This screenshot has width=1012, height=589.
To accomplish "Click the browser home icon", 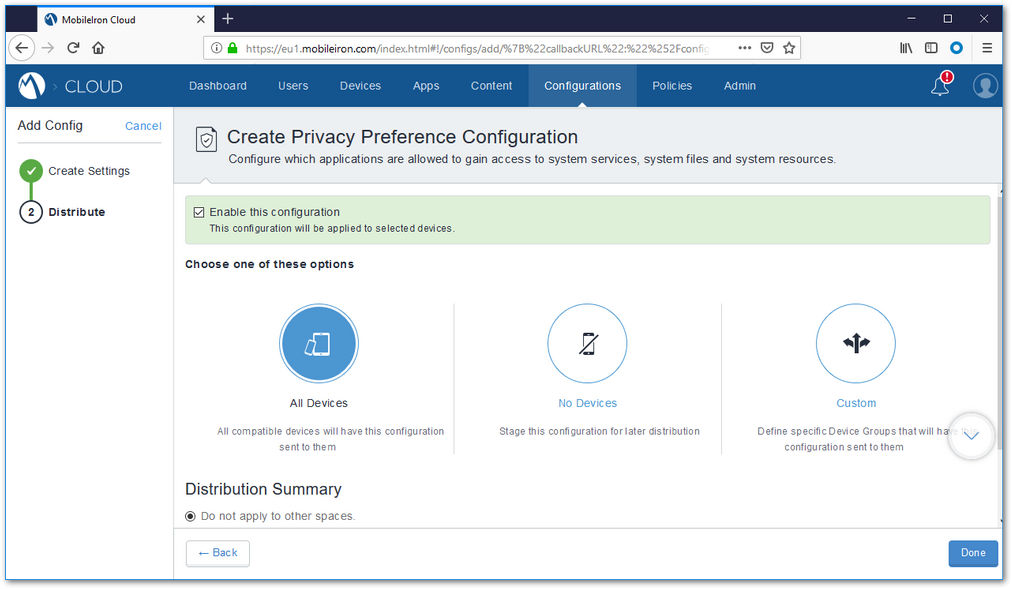I will (x=98, y=48).
